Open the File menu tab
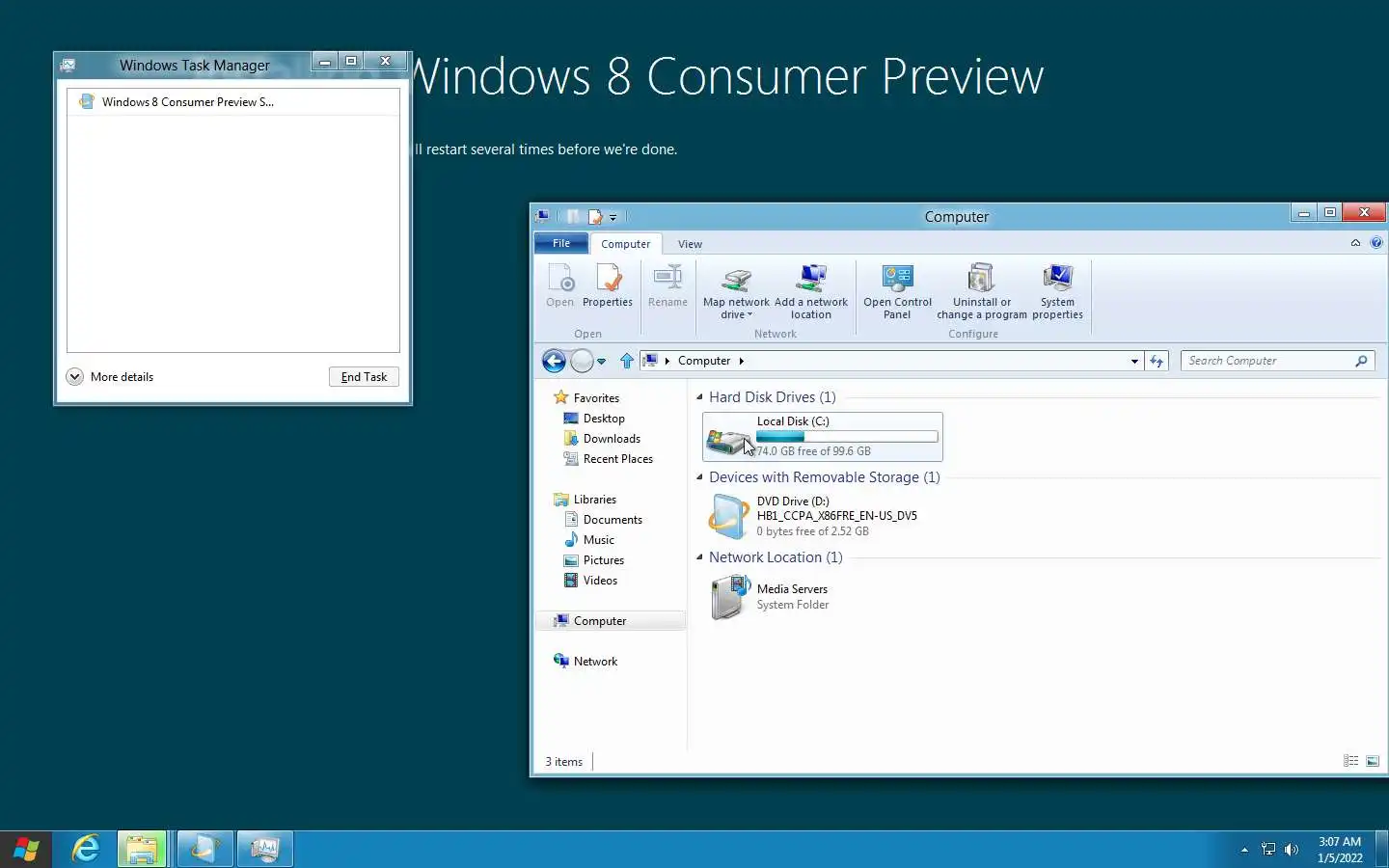Viewport: 1389px width, 868px height. [x=561, y=243]
